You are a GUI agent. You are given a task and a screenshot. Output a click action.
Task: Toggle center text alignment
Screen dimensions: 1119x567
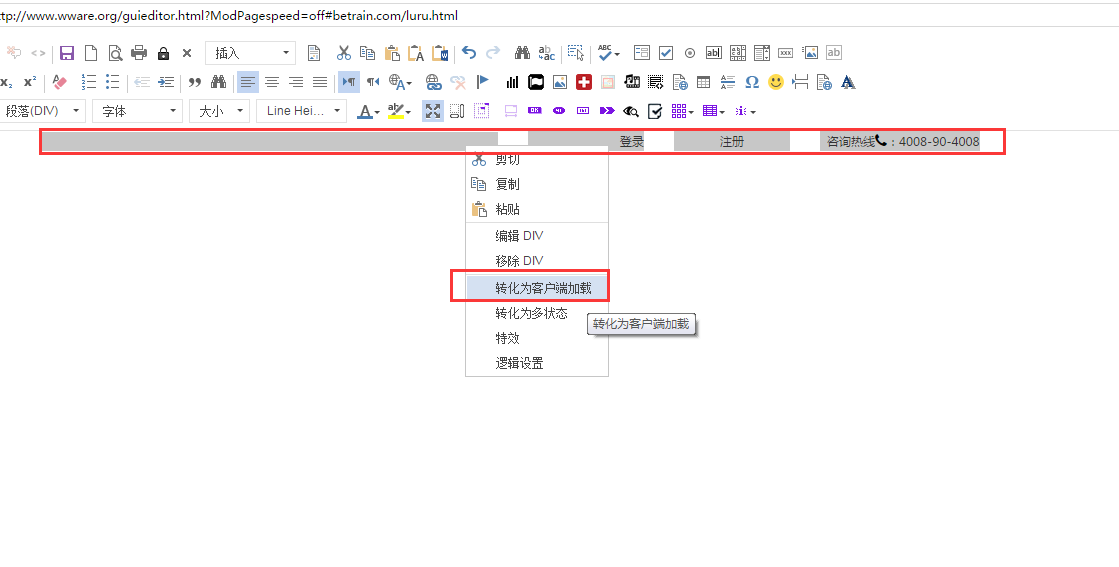coord(272,83)
